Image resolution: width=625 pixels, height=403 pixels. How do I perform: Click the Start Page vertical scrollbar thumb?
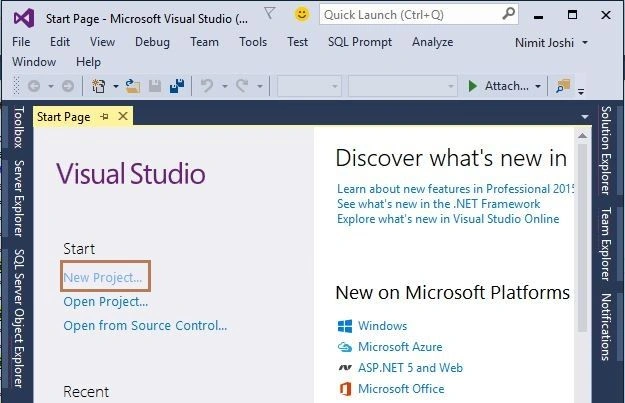(x=582, y=238)
